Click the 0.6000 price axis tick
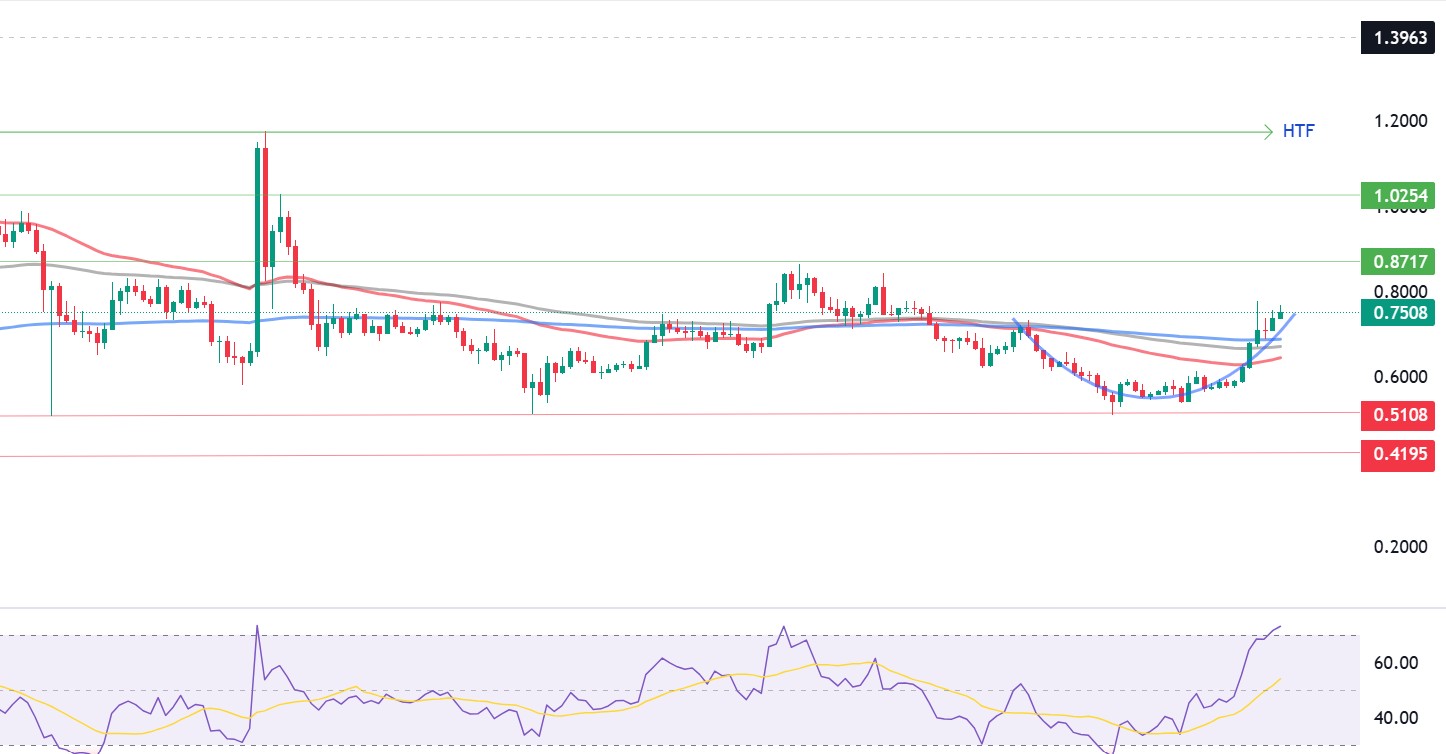This screenshot has width=1446, height=754. click(x=1400, y=377)
